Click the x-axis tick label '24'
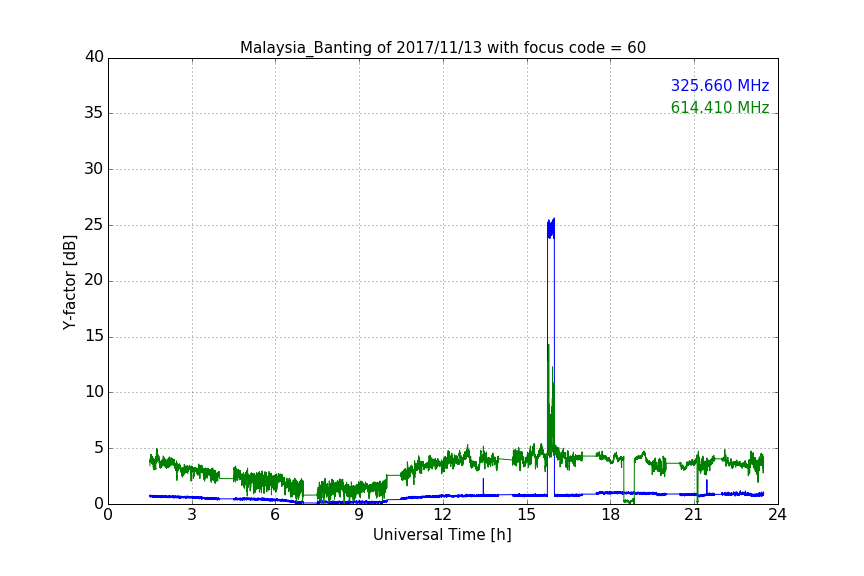This screenshot has height=576, width=864. tap(777, 515)
